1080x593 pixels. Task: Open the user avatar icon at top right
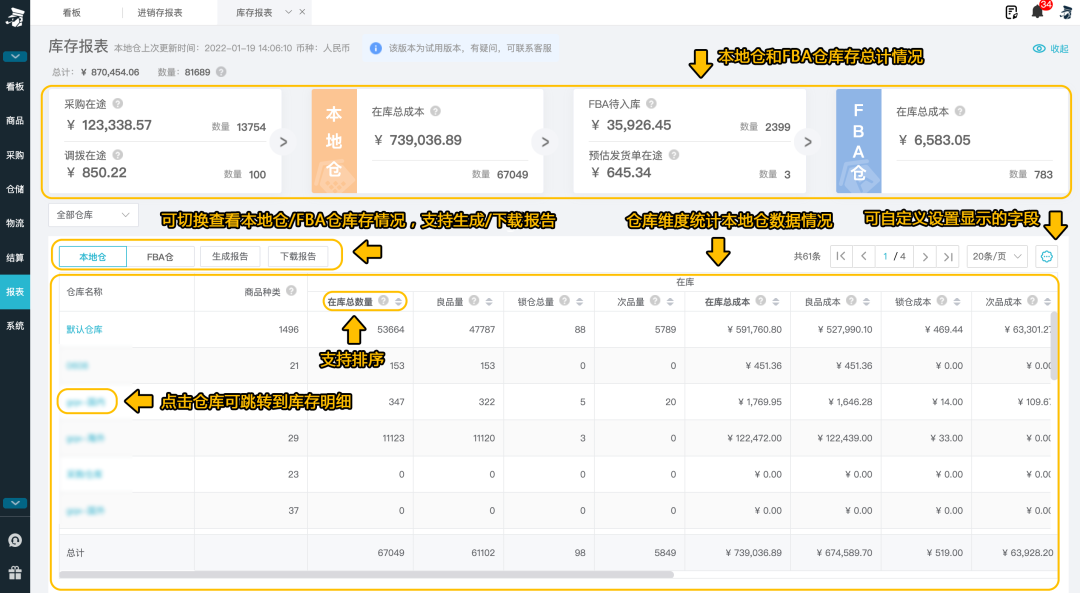click(1065, 12)
